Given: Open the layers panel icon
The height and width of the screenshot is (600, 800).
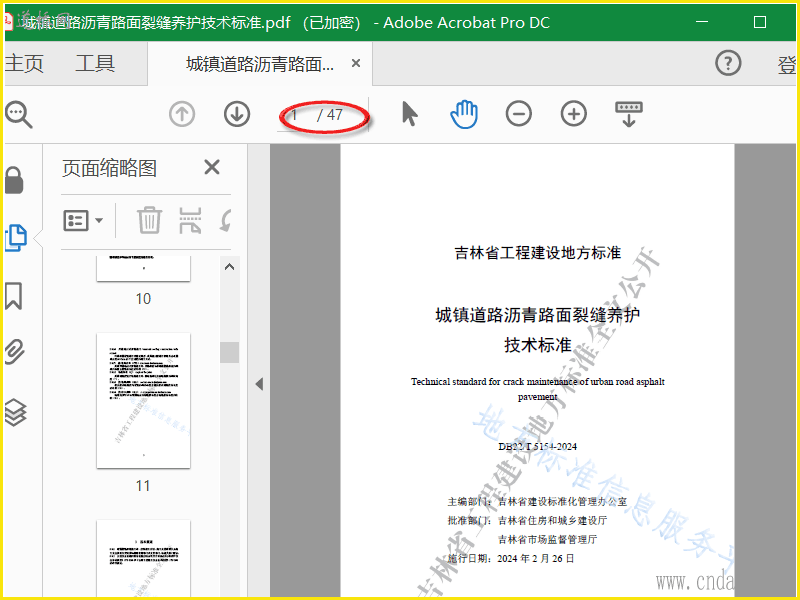Looking at the screenshot, I should pyautogui.click(x=15, y=412).
